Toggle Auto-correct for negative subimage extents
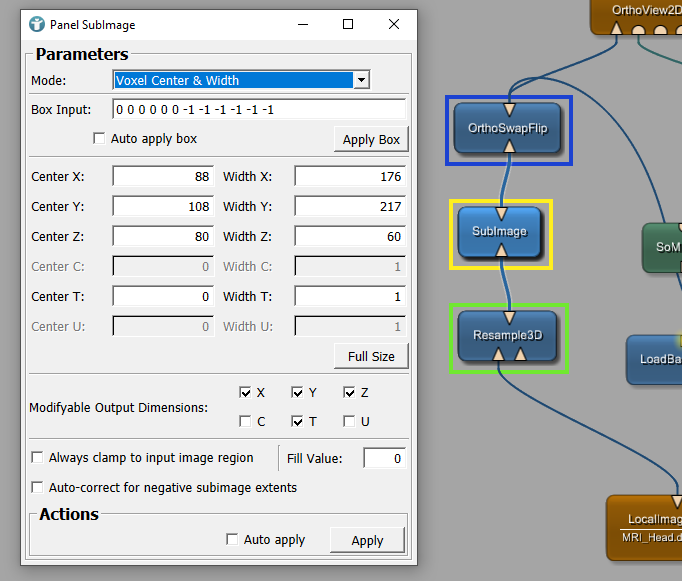Image resolution: width=682 pixels, height=581 pixels. (38, 488)
